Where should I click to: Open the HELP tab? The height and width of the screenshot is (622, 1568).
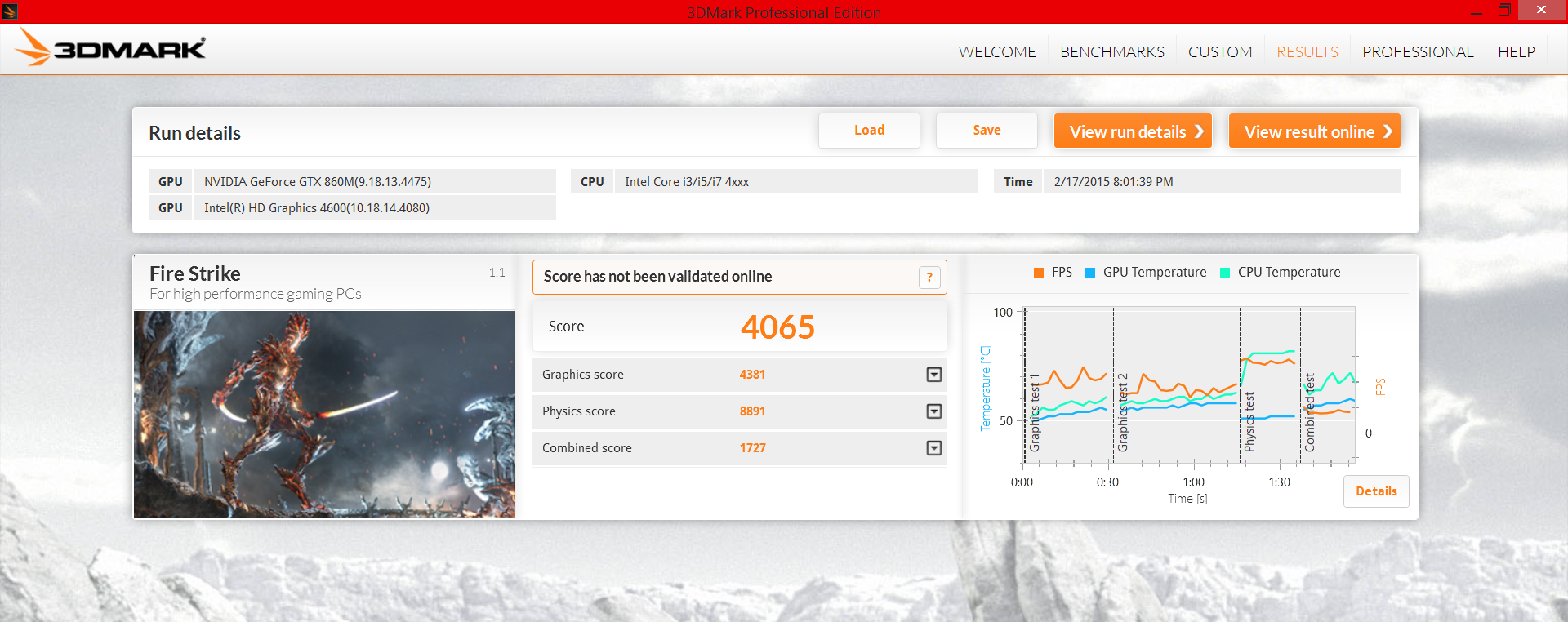tap(1517, 51)
